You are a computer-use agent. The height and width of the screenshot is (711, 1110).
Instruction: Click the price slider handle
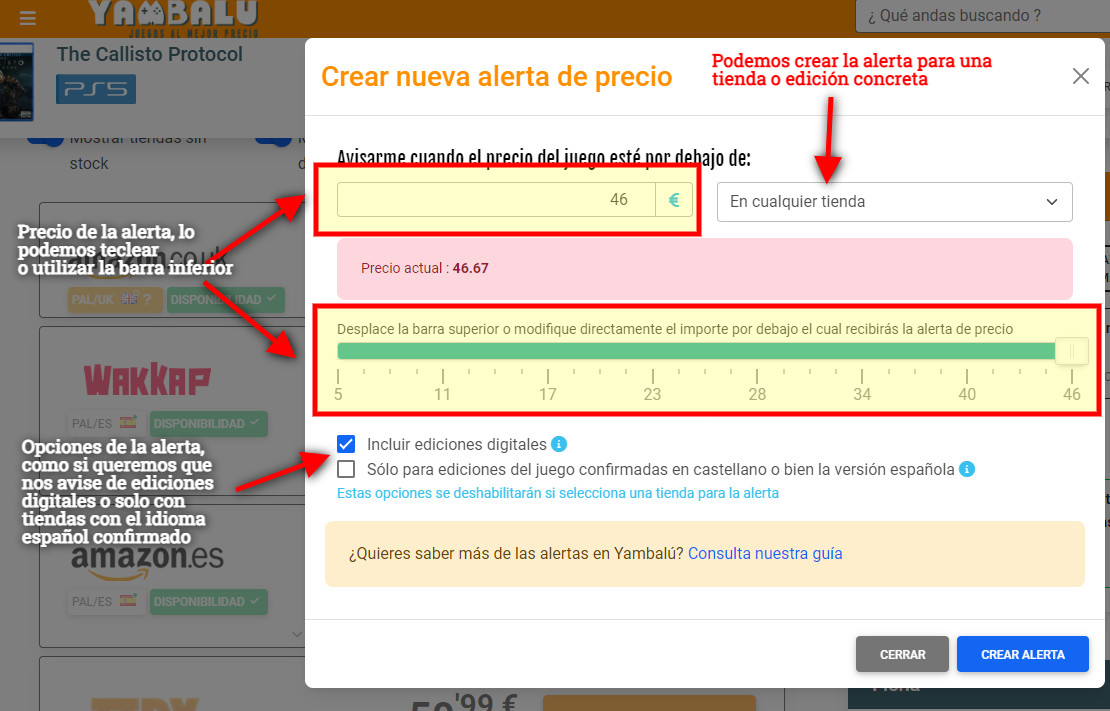coord(1071,351)
